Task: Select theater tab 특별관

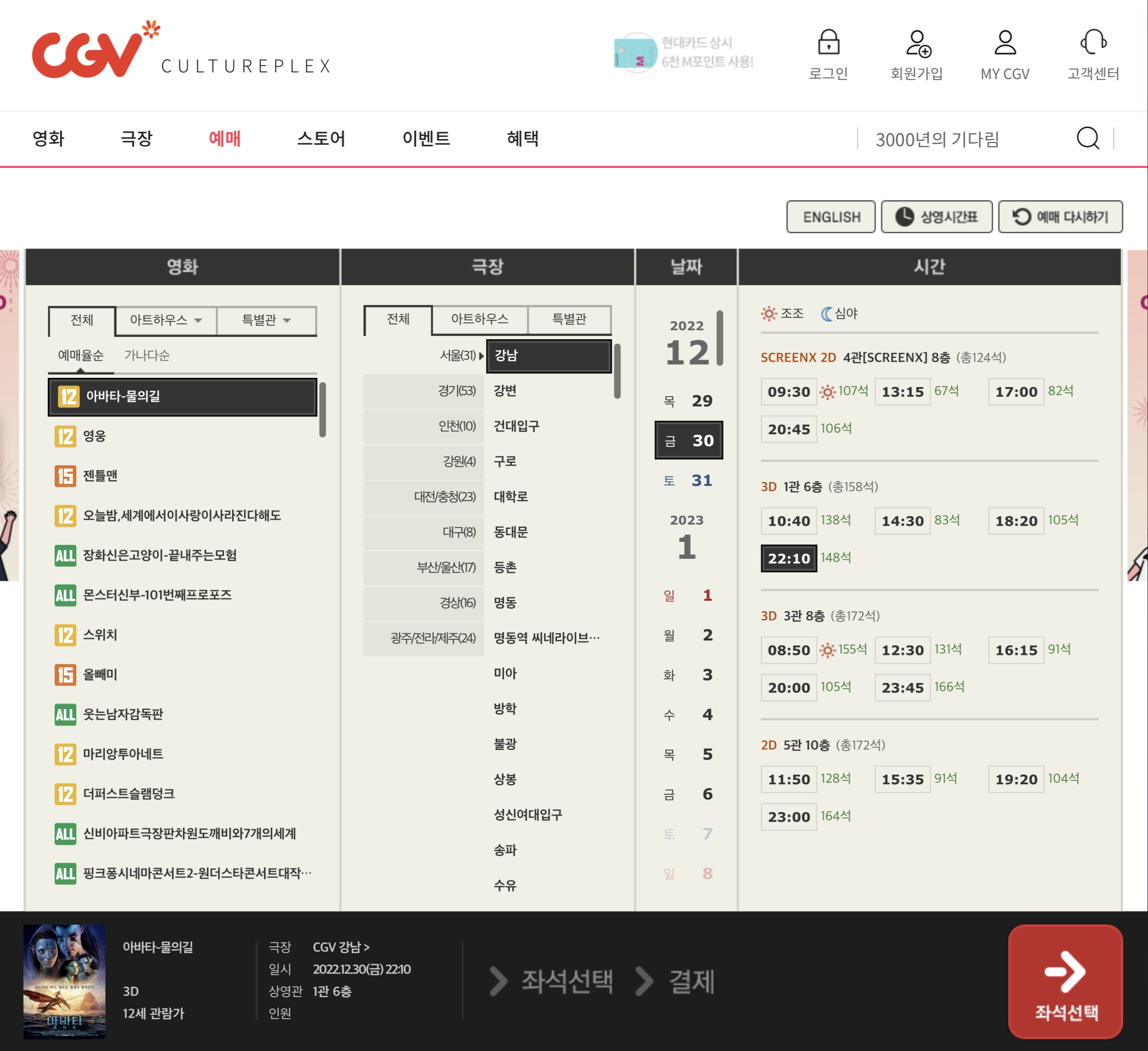Action: point(570,319)
